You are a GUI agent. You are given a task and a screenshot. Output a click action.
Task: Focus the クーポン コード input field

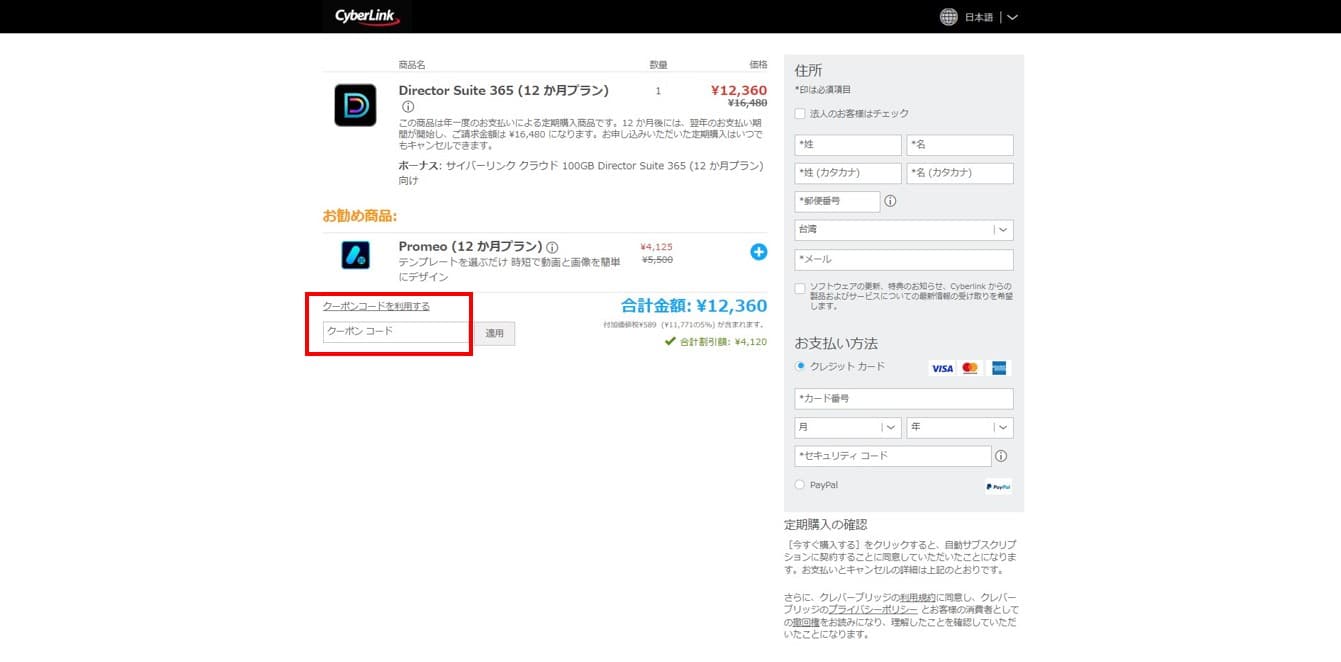pos(396,332)
